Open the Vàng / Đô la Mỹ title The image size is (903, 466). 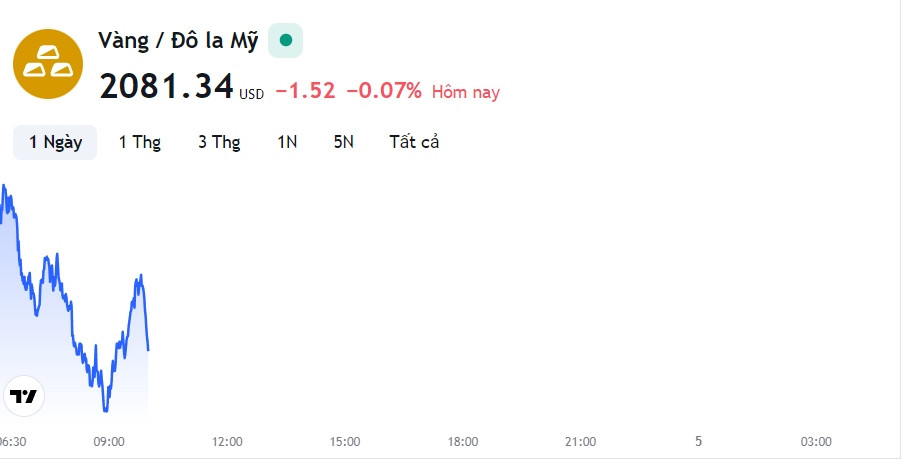point(178,41)
